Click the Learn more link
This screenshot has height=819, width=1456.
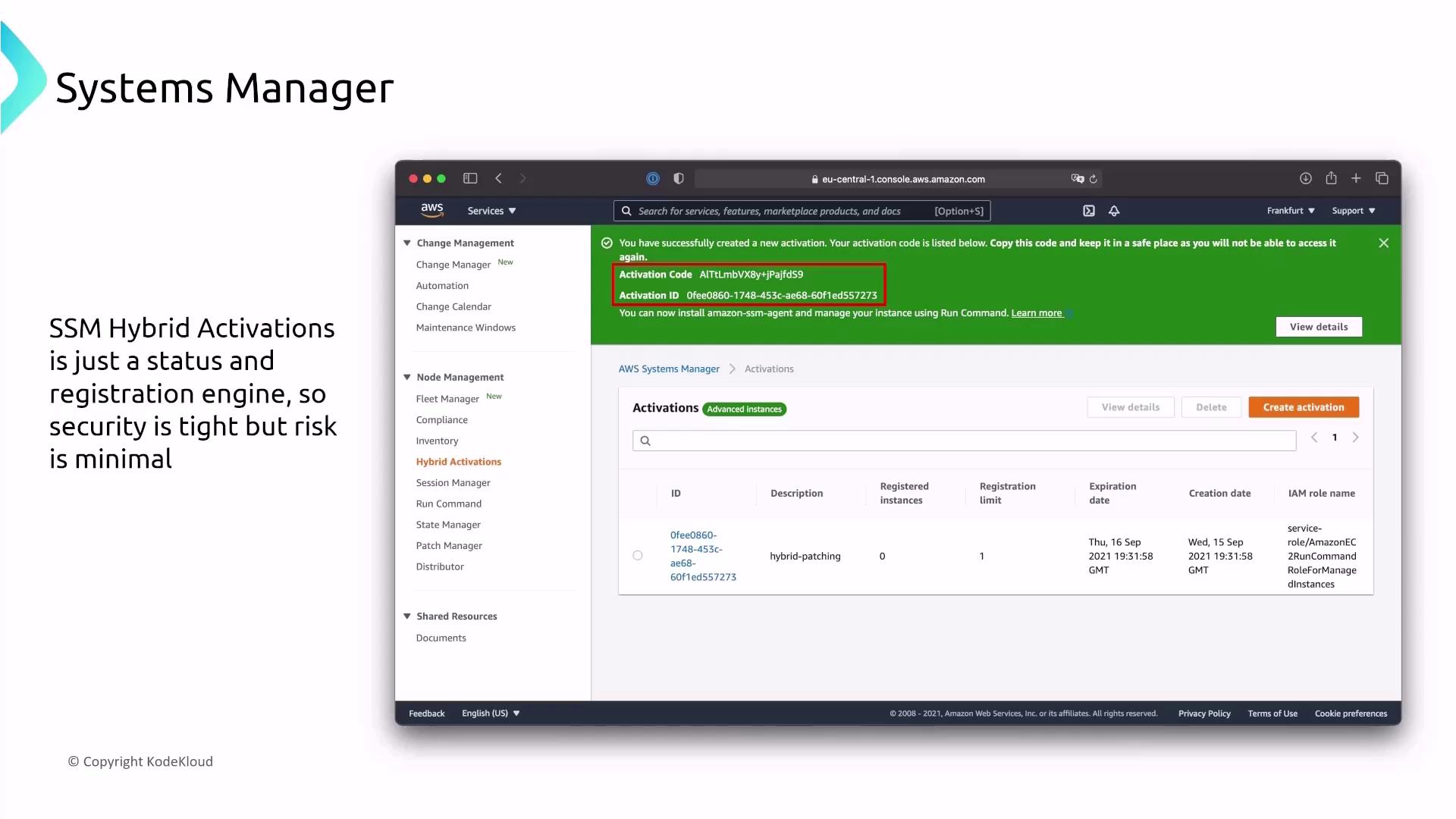pyautogui.click(x=1036, y=313)
